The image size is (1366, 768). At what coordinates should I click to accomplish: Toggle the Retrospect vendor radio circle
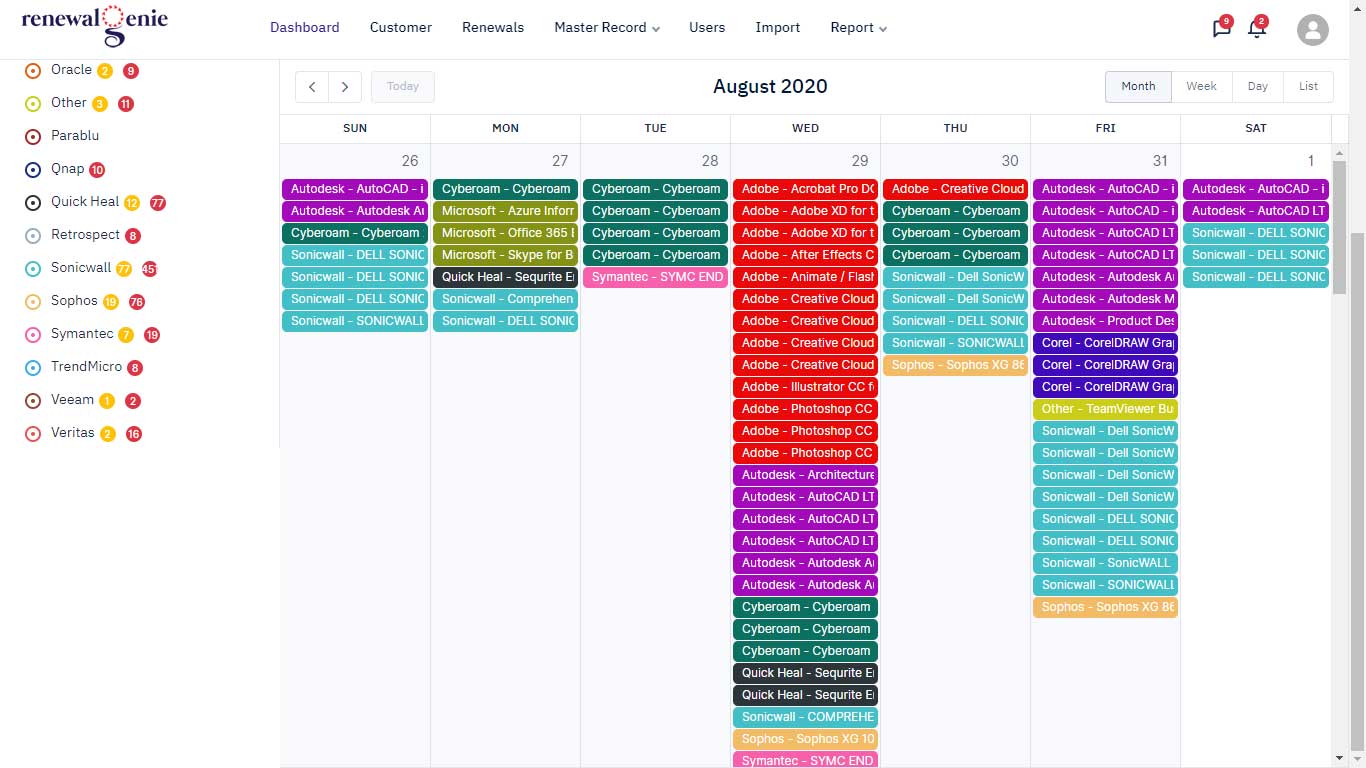(x=32, y=236)
